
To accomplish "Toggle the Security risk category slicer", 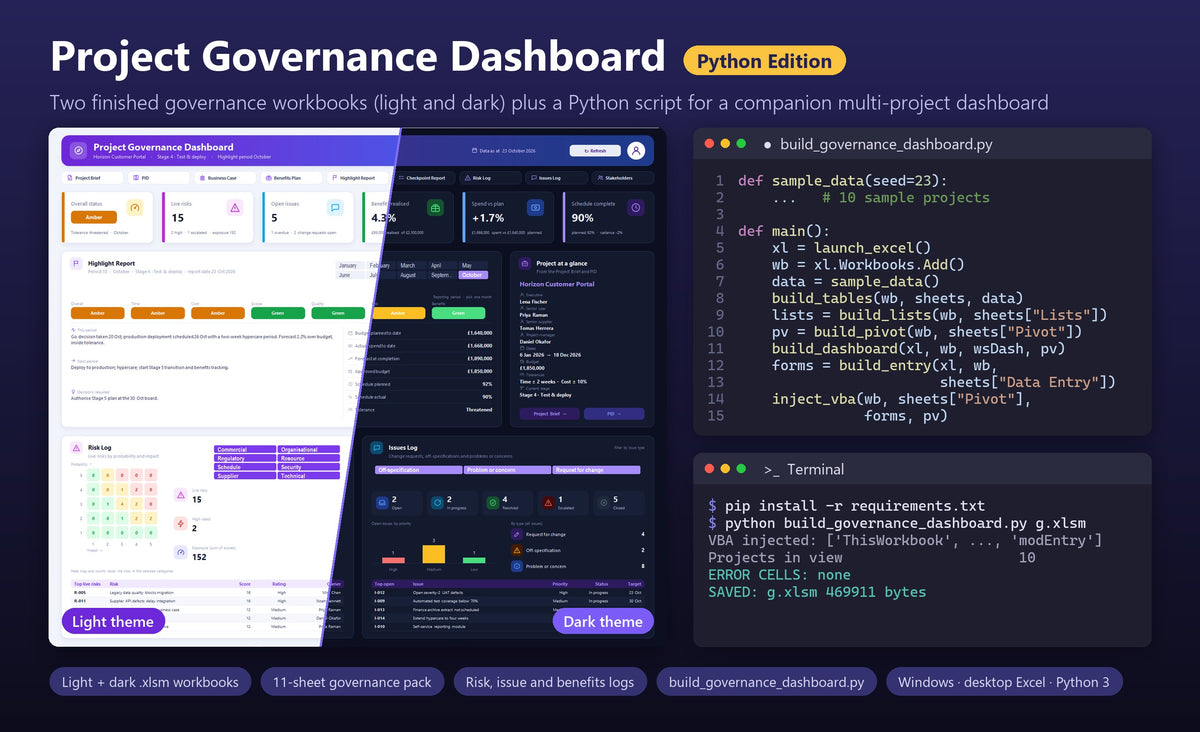I will pyautogui.click(x=308, y=467).
